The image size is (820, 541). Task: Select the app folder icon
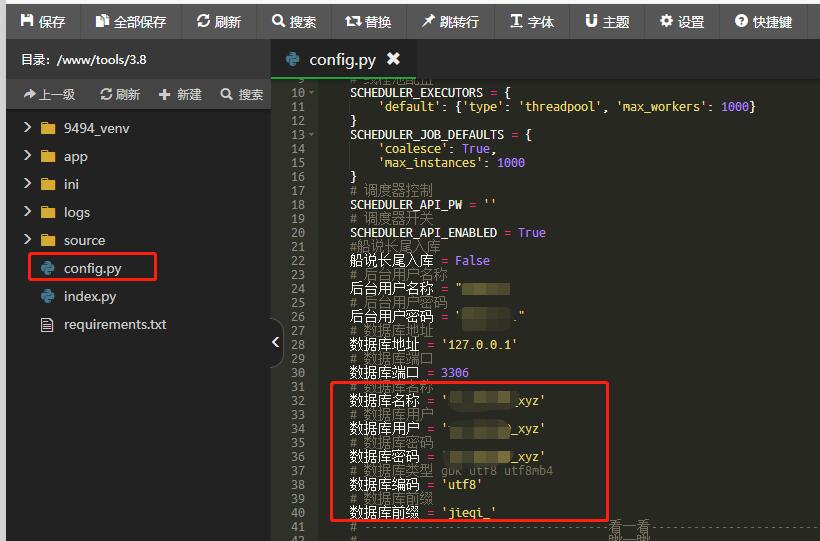(48, 156)
